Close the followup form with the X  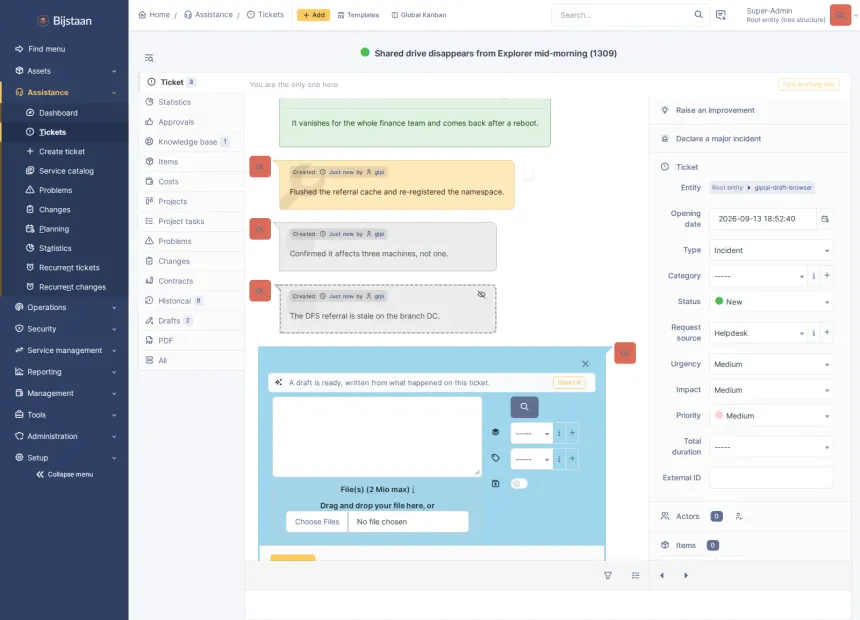585,364
